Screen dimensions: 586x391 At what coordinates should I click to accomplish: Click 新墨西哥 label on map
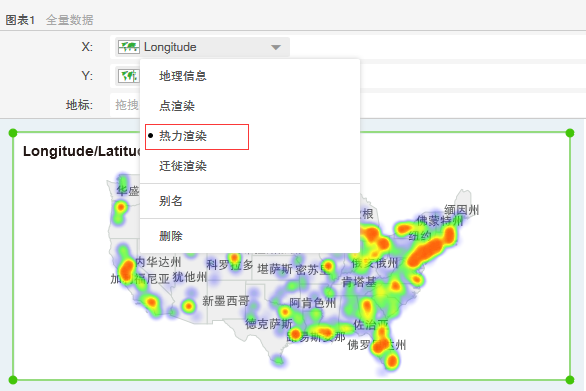226,301
